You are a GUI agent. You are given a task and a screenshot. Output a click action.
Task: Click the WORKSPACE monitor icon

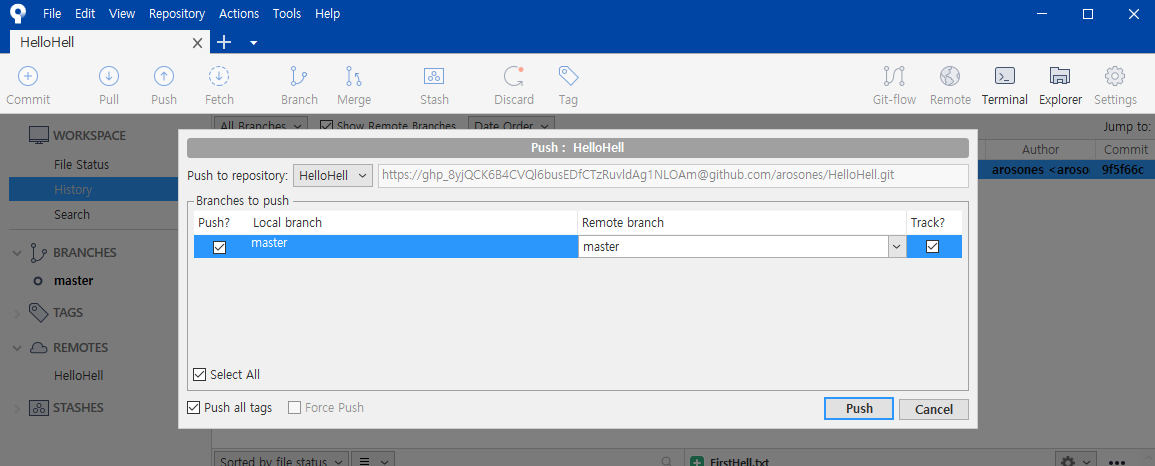coord(38,135)
